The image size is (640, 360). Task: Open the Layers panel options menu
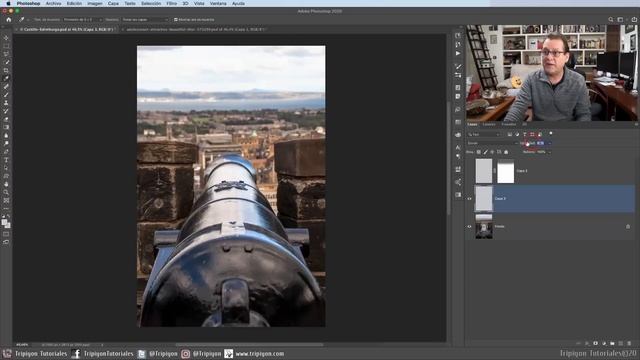pyautogui.click(x=636, y=124)
